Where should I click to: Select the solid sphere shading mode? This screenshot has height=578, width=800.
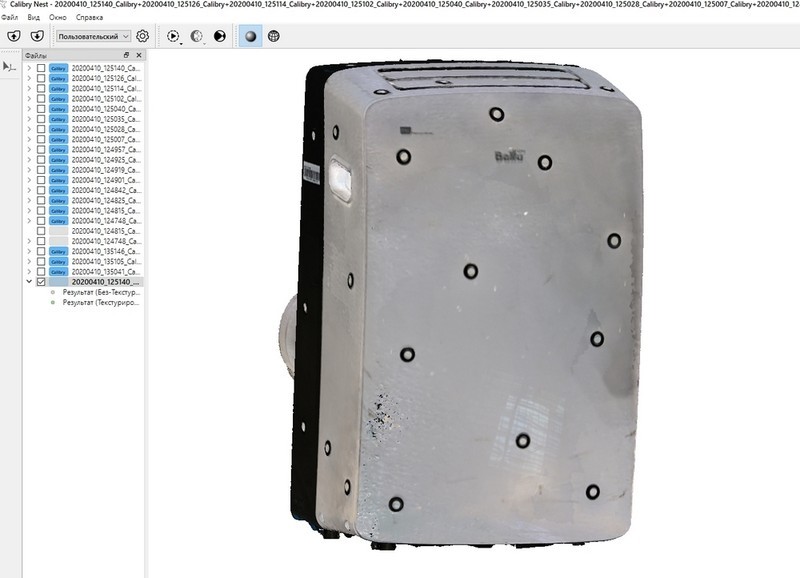click(x=250, y=36)
